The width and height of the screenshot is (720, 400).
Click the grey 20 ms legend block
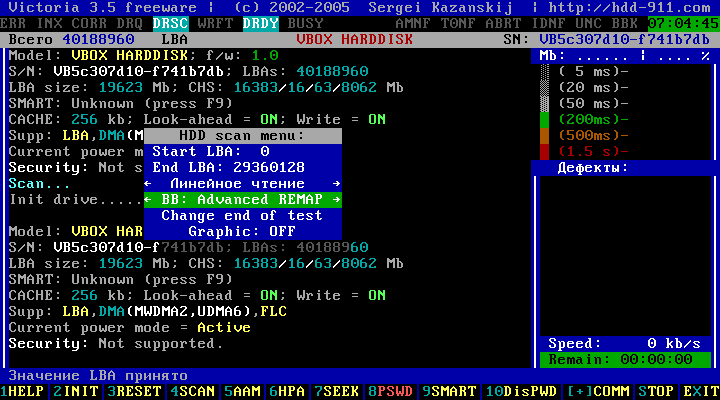[545, 88]
